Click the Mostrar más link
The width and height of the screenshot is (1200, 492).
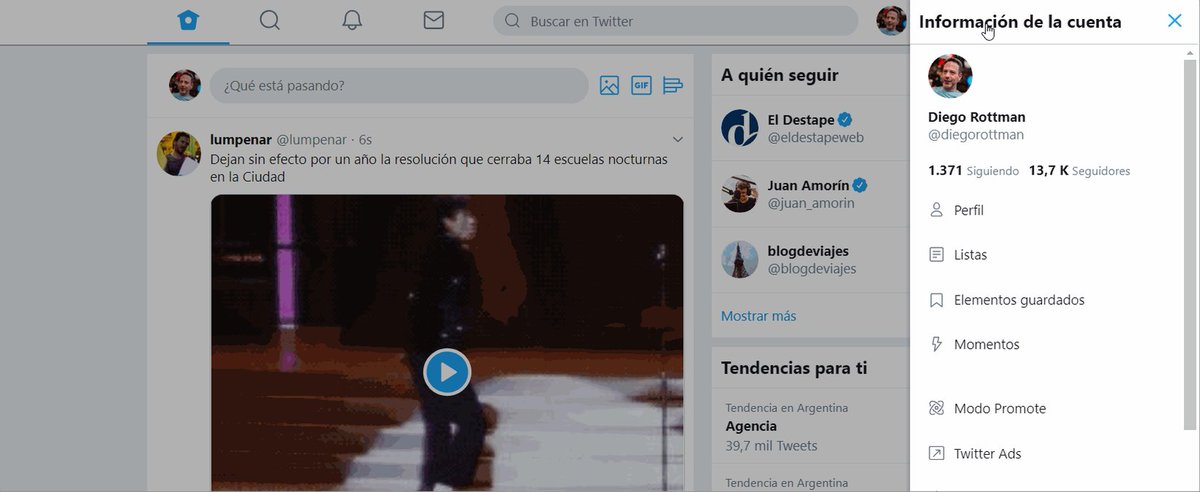click(x=759, y=316)
